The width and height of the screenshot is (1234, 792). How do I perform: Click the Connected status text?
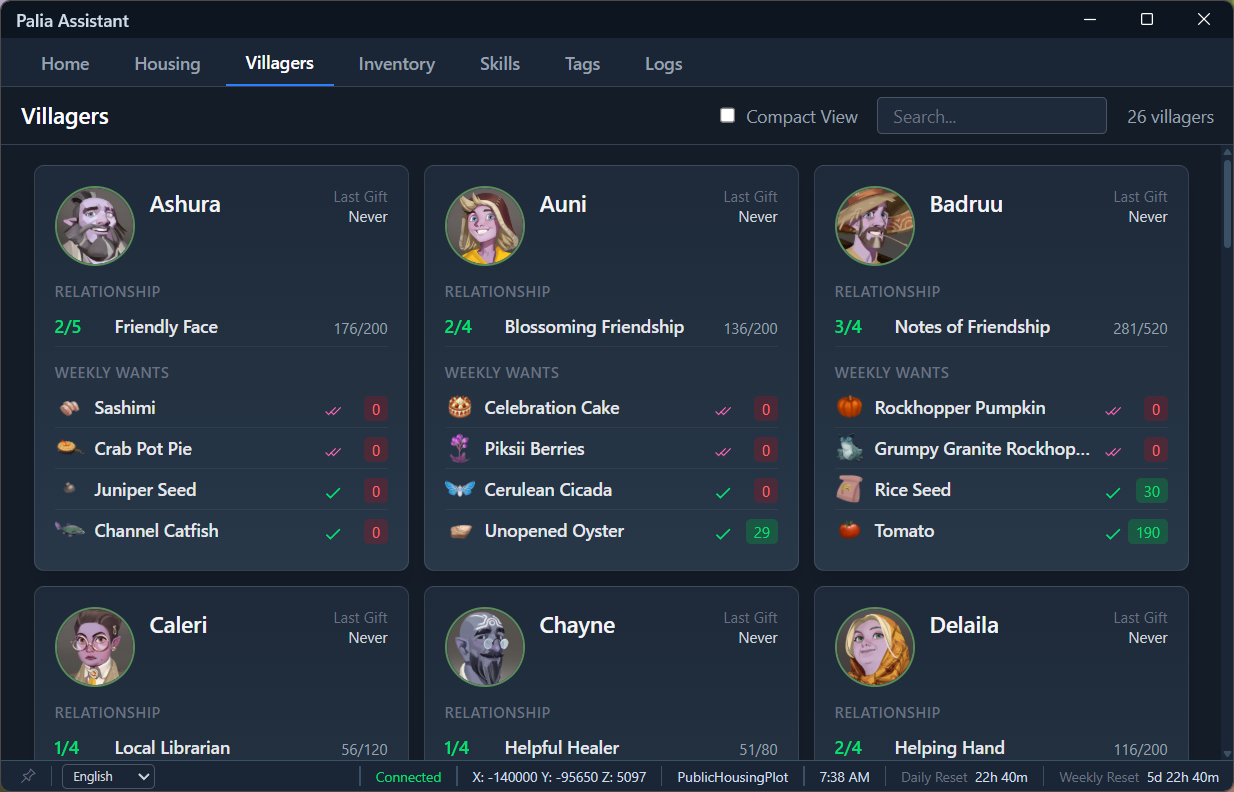pyautogui.click(x=408, y=777)
